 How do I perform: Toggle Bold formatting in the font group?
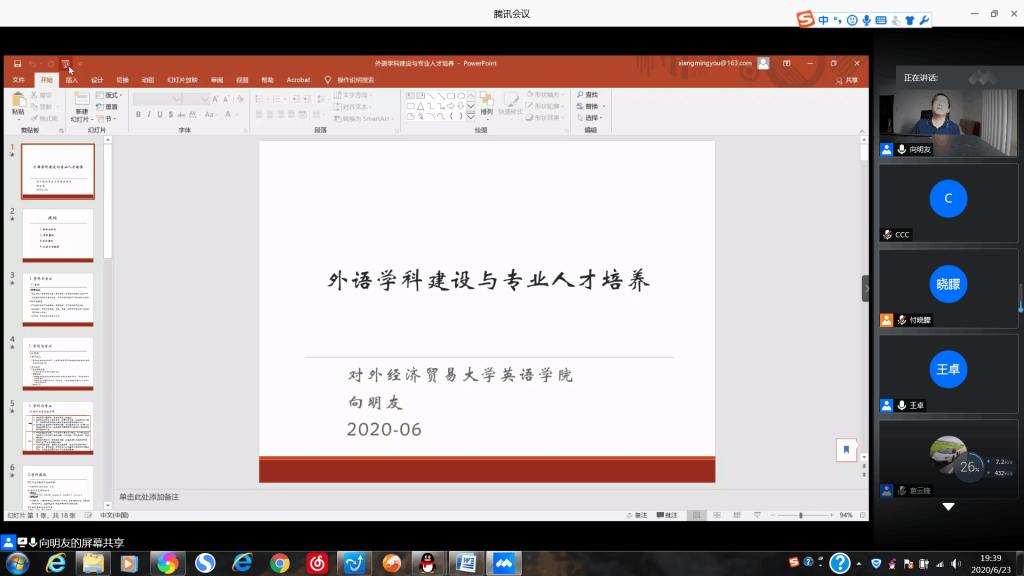point(138,115)
